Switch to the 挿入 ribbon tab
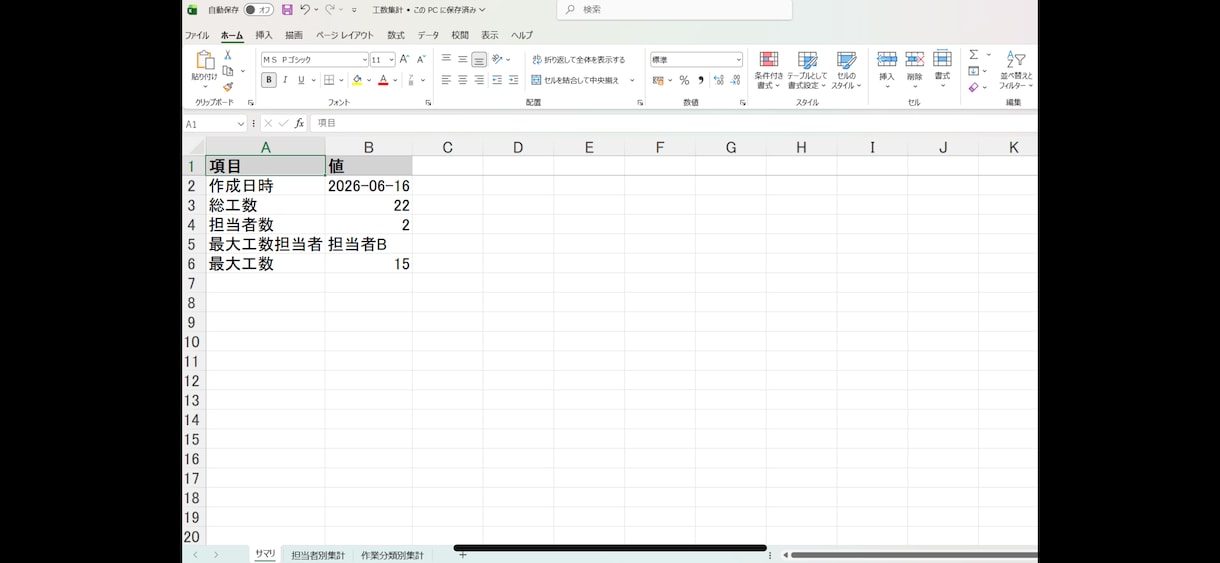The width and height of the screenshot is (1220, 563). [x=264, y=35]
